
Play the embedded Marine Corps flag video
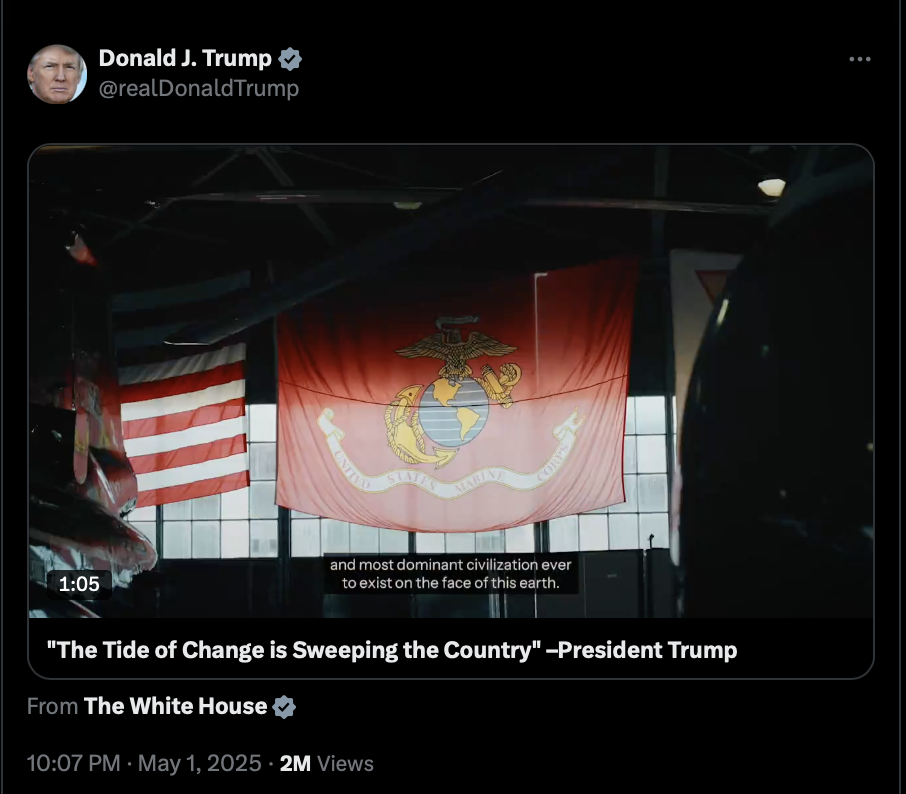coord(451,381)
